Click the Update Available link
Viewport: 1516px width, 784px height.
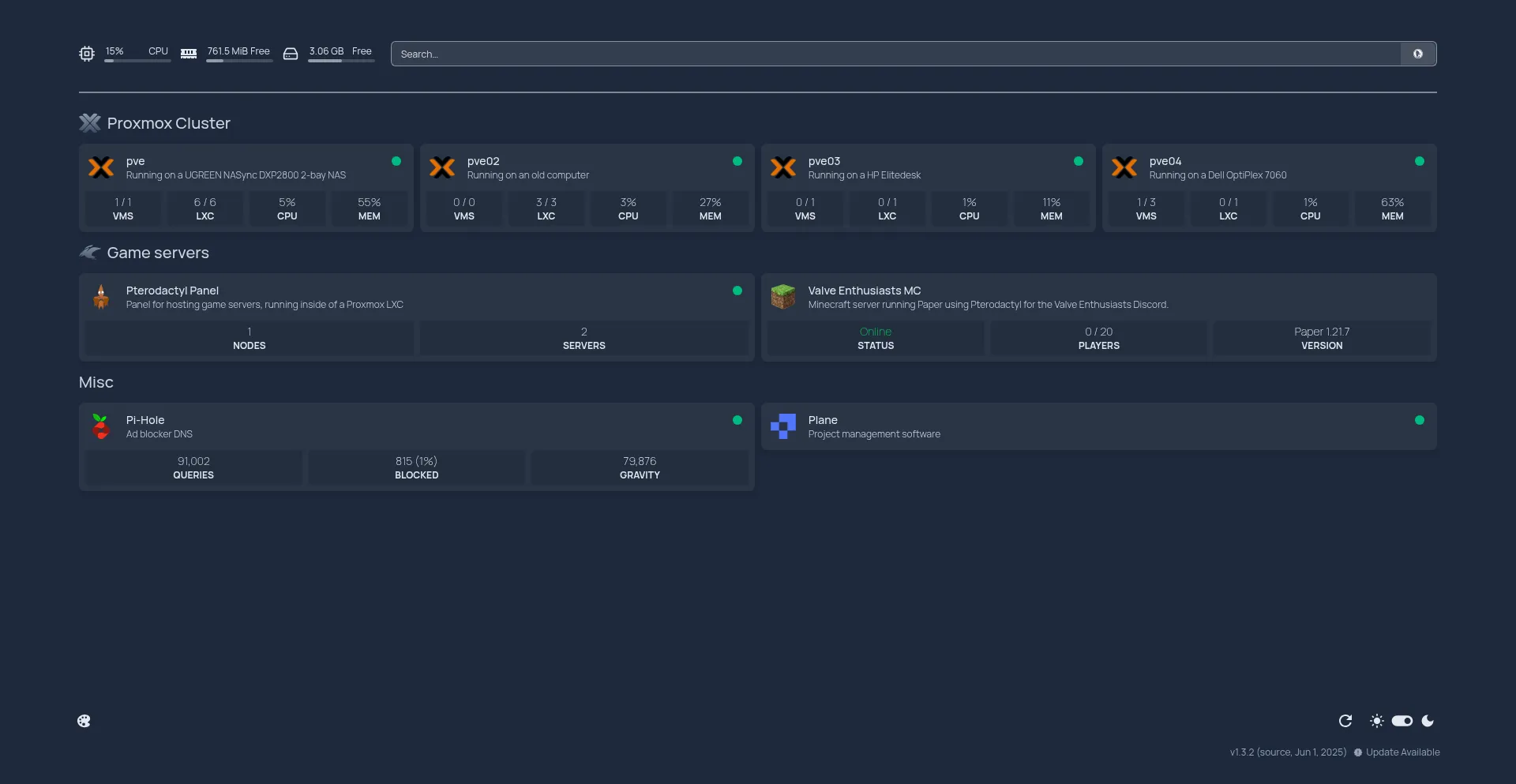tap(1402, 752)
